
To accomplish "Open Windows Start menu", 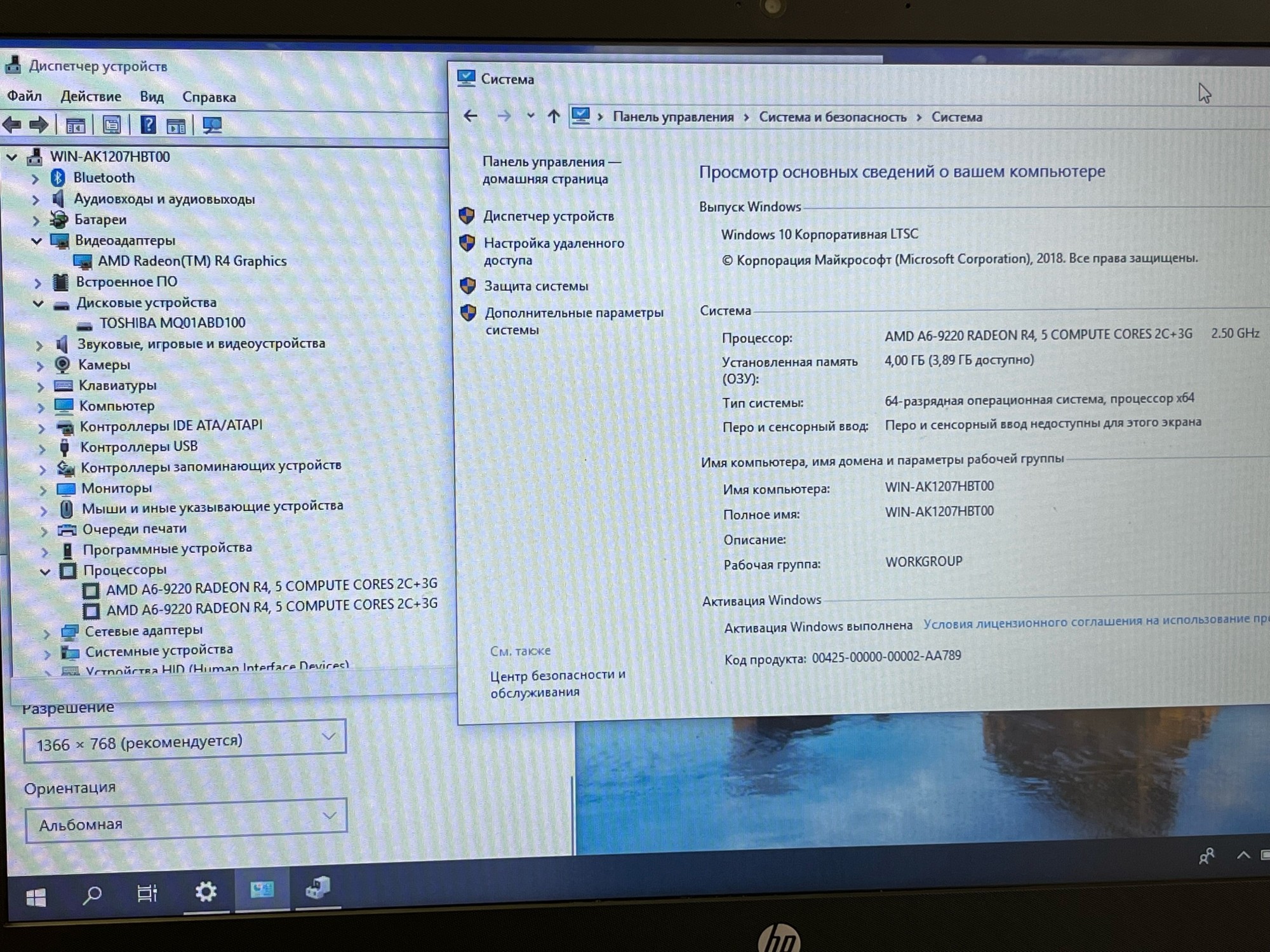I will 36,897.
